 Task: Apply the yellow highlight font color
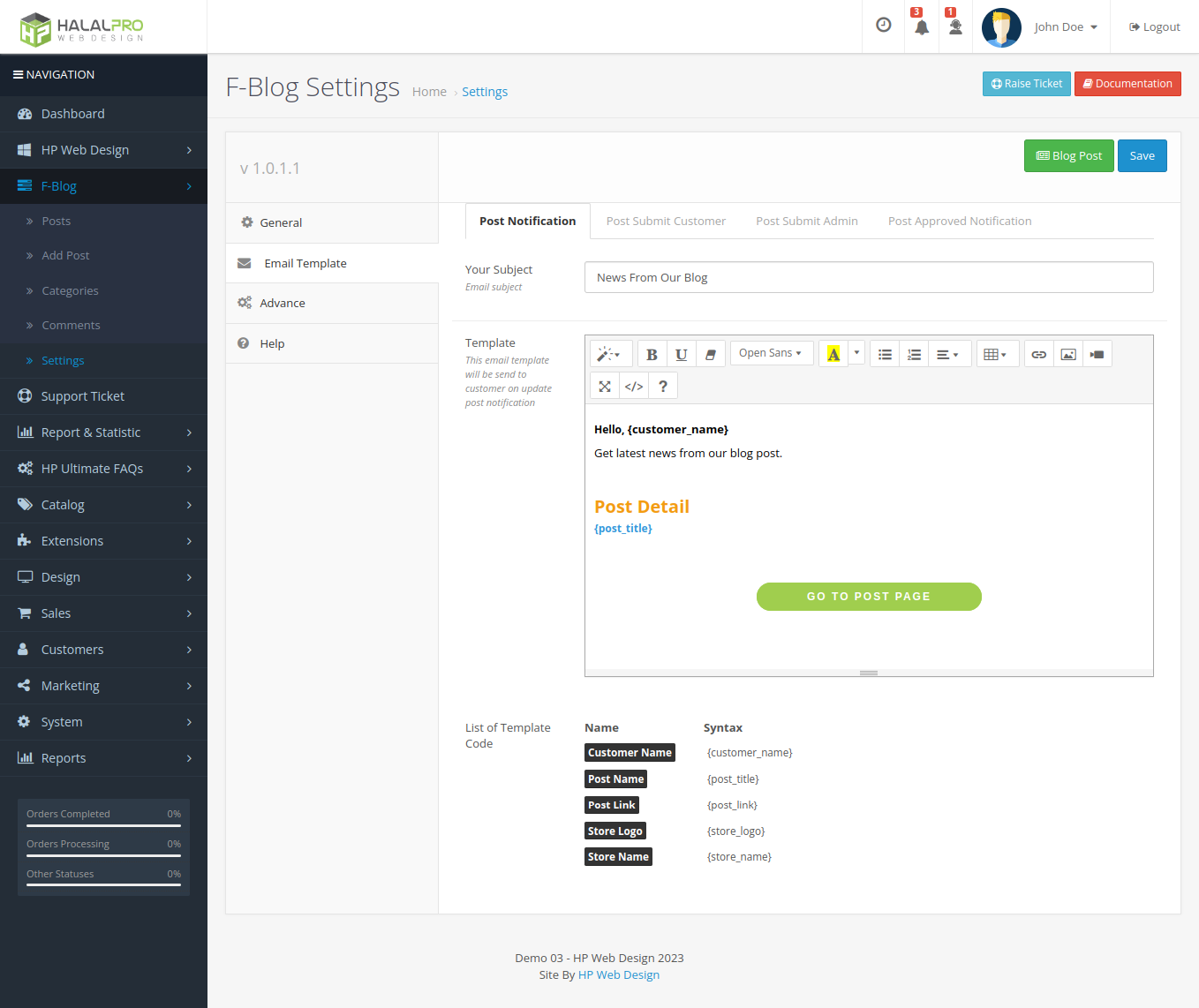tap(833, 354)
